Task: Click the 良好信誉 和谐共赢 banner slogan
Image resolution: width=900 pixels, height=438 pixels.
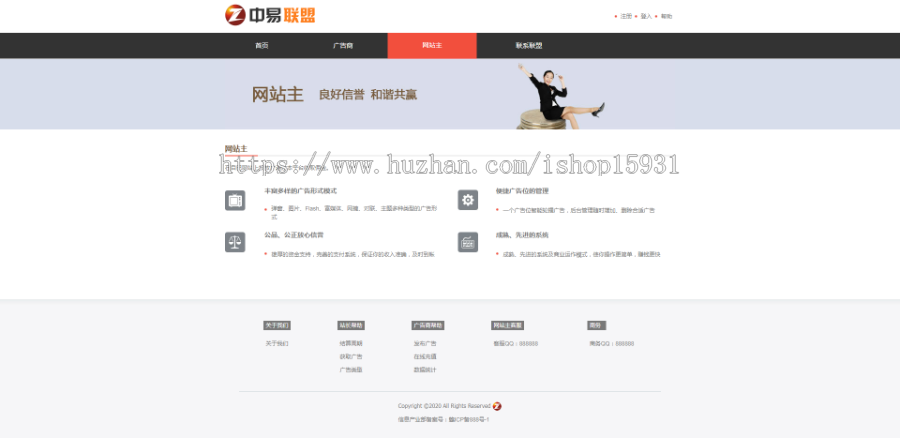Action: 368,95
